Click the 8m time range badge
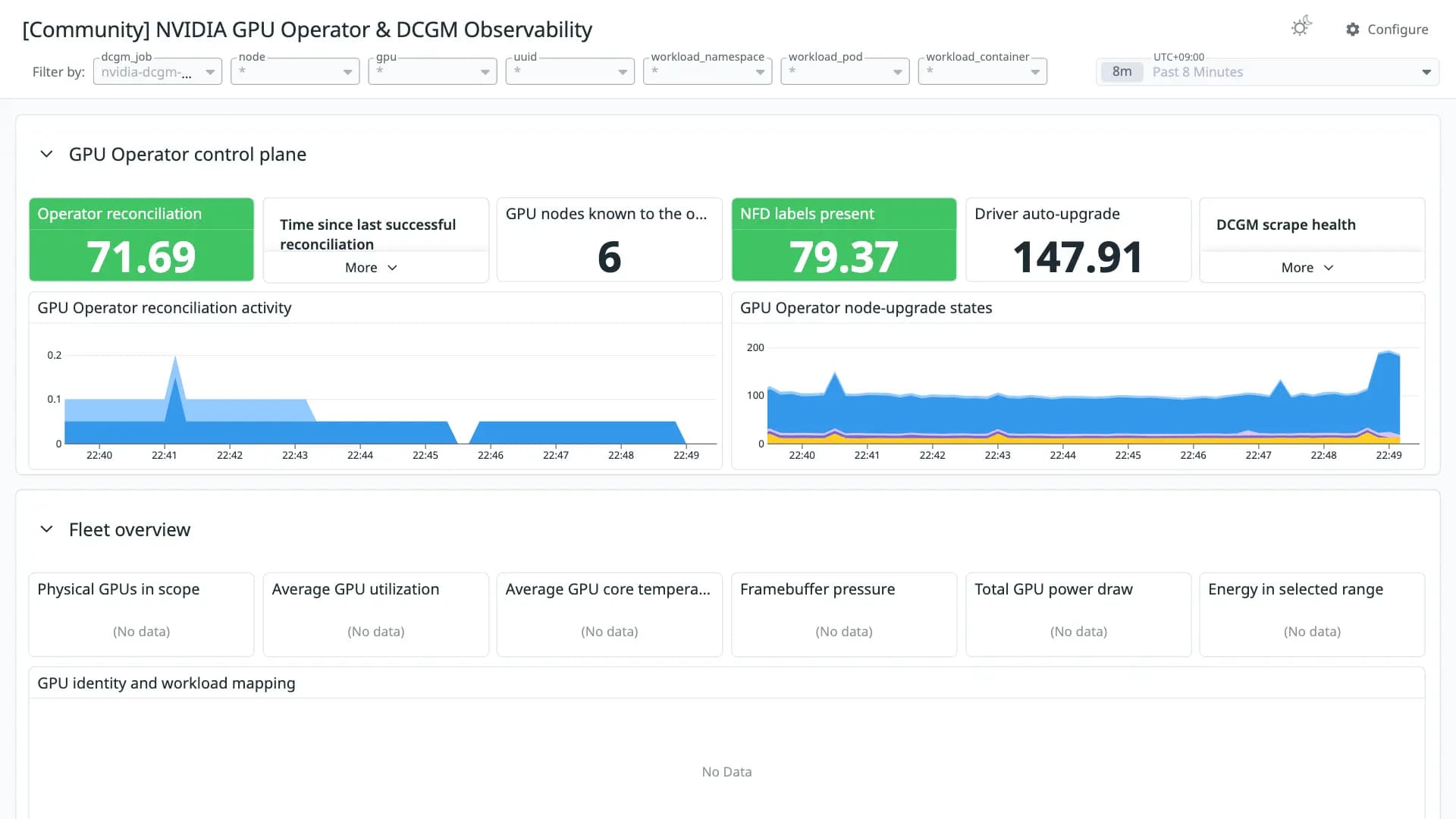 (x=1122, y=72)
